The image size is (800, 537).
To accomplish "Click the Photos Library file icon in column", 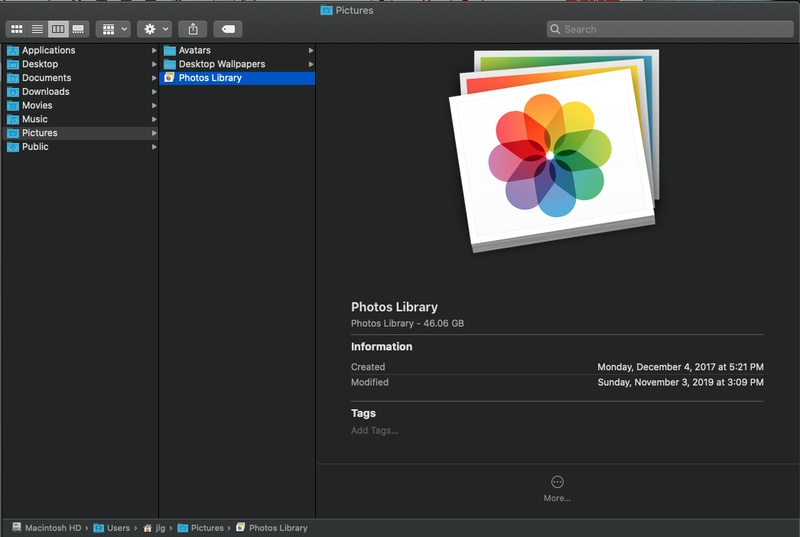I will 169,78.
